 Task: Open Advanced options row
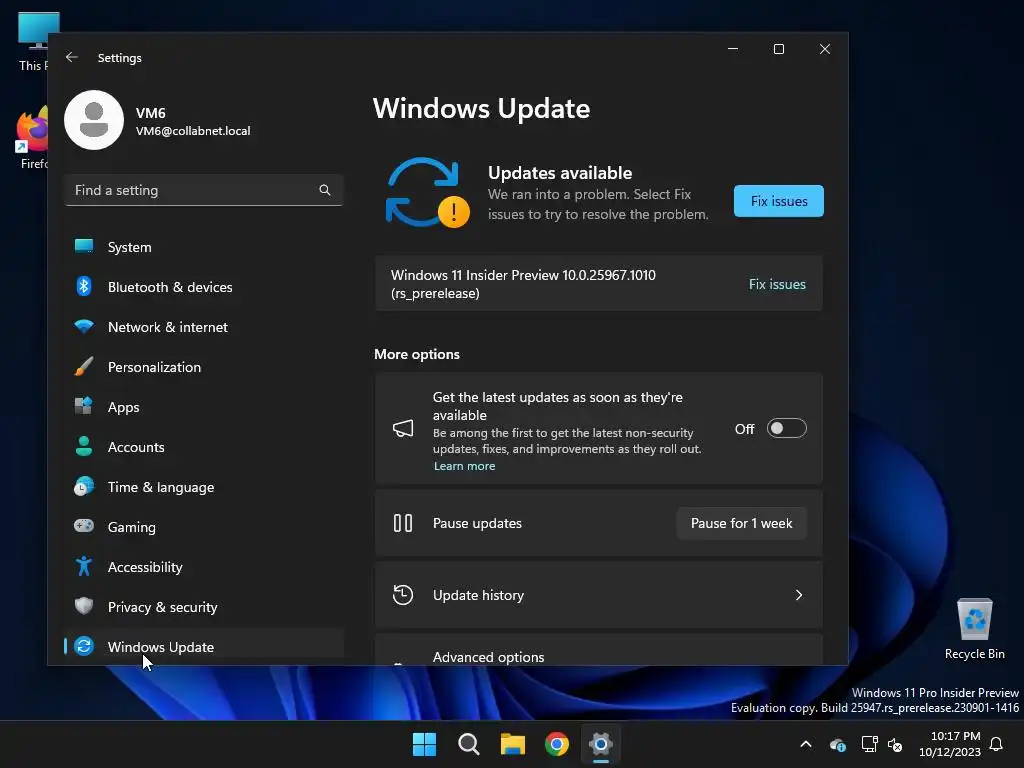click(x=598, y=649)
